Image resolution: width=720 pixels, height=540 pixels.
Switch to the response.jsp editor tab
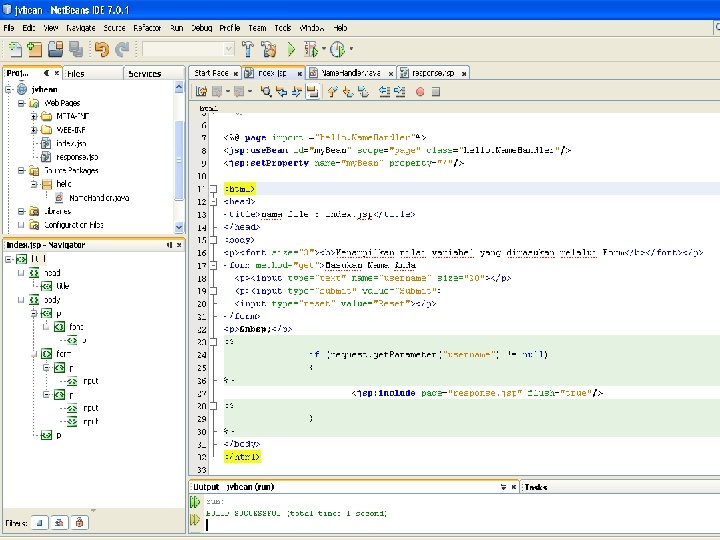[x=432, y=73]
